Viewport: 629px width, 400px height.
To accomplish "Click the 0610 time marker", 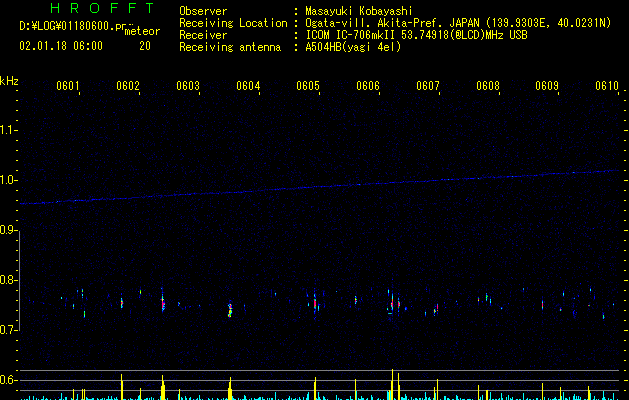I will tap(607, 85).
